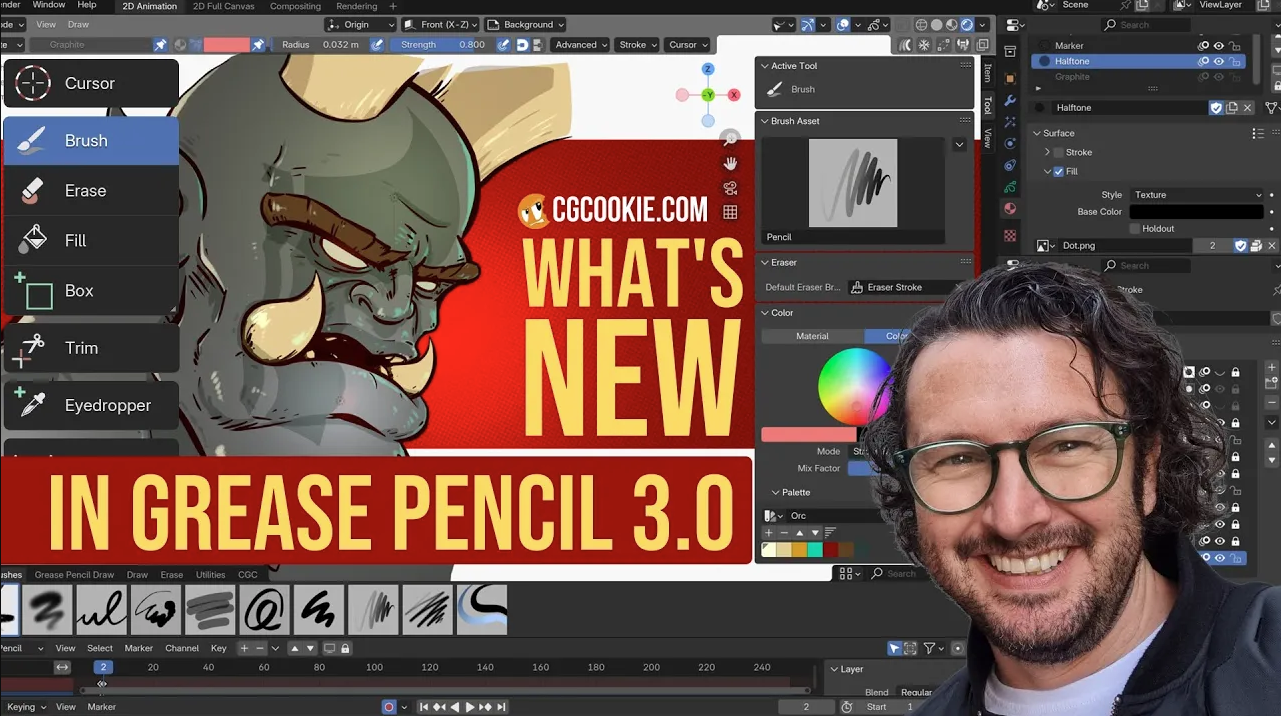The image size is (1281, 716).
Task: Switch to Compositing workspace tab
Action: click(296, 7)
